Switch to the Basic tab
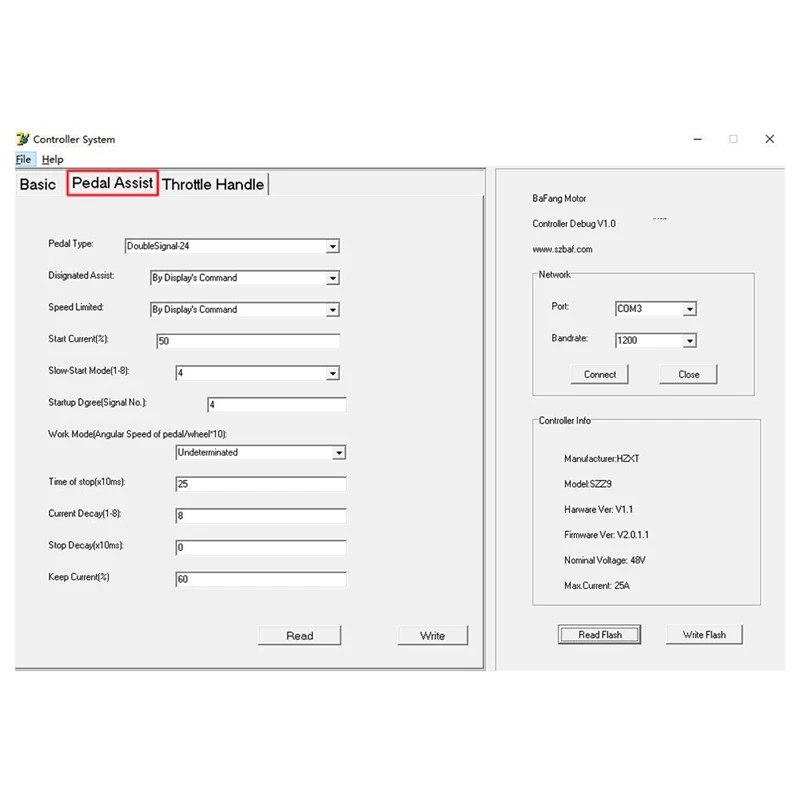The height and width of the screenshot is (800, 800). (x=38, y=184)
